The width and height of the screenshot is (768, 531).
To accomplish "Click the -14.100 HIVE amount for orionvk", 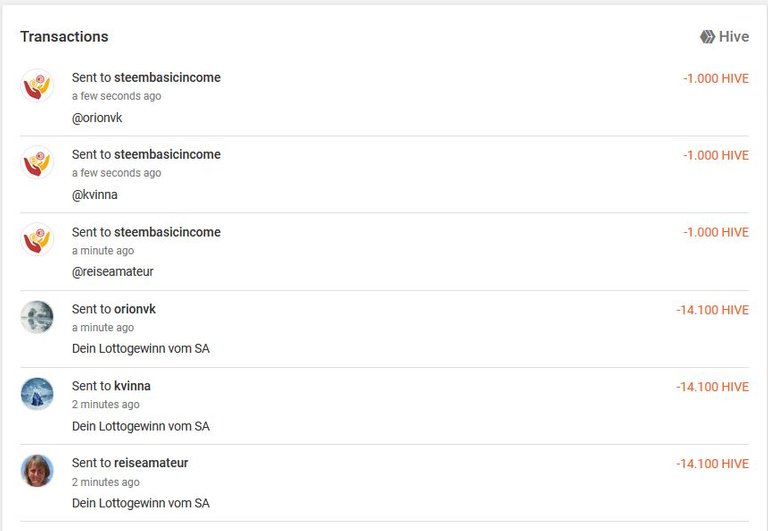I will [713, 310].
